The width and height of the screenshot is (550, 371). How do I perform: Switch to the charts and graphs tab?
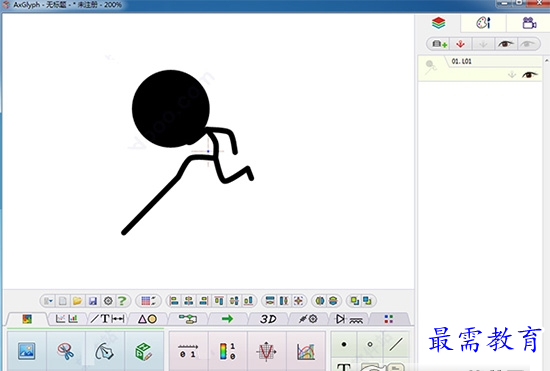coord(67,319)
